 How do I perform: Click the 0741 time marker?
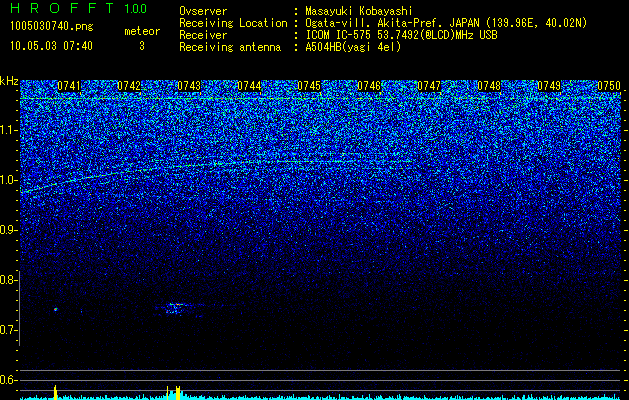[x=69, y=86]
